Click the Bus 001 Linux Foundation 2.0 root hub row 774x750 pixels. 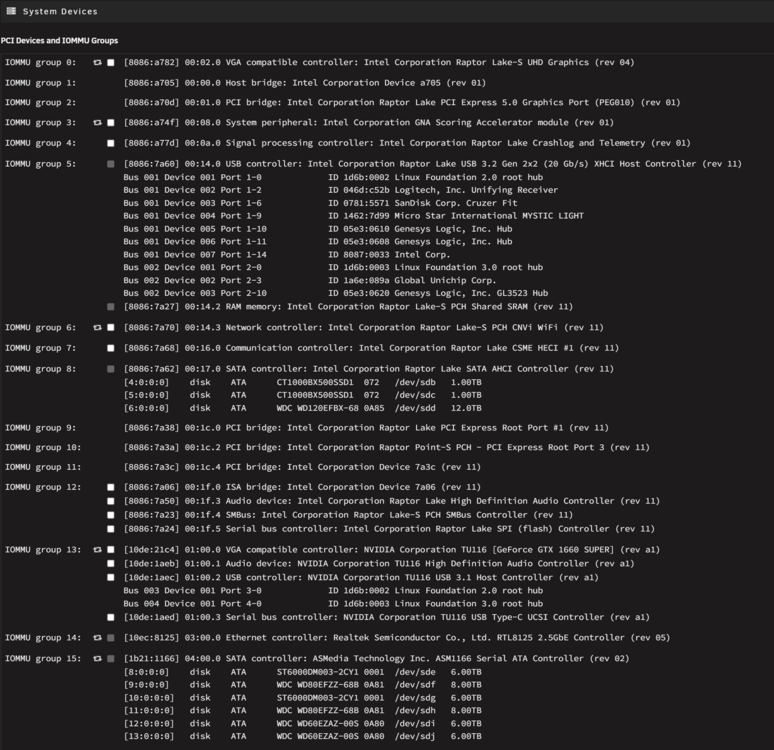(333, 177)
